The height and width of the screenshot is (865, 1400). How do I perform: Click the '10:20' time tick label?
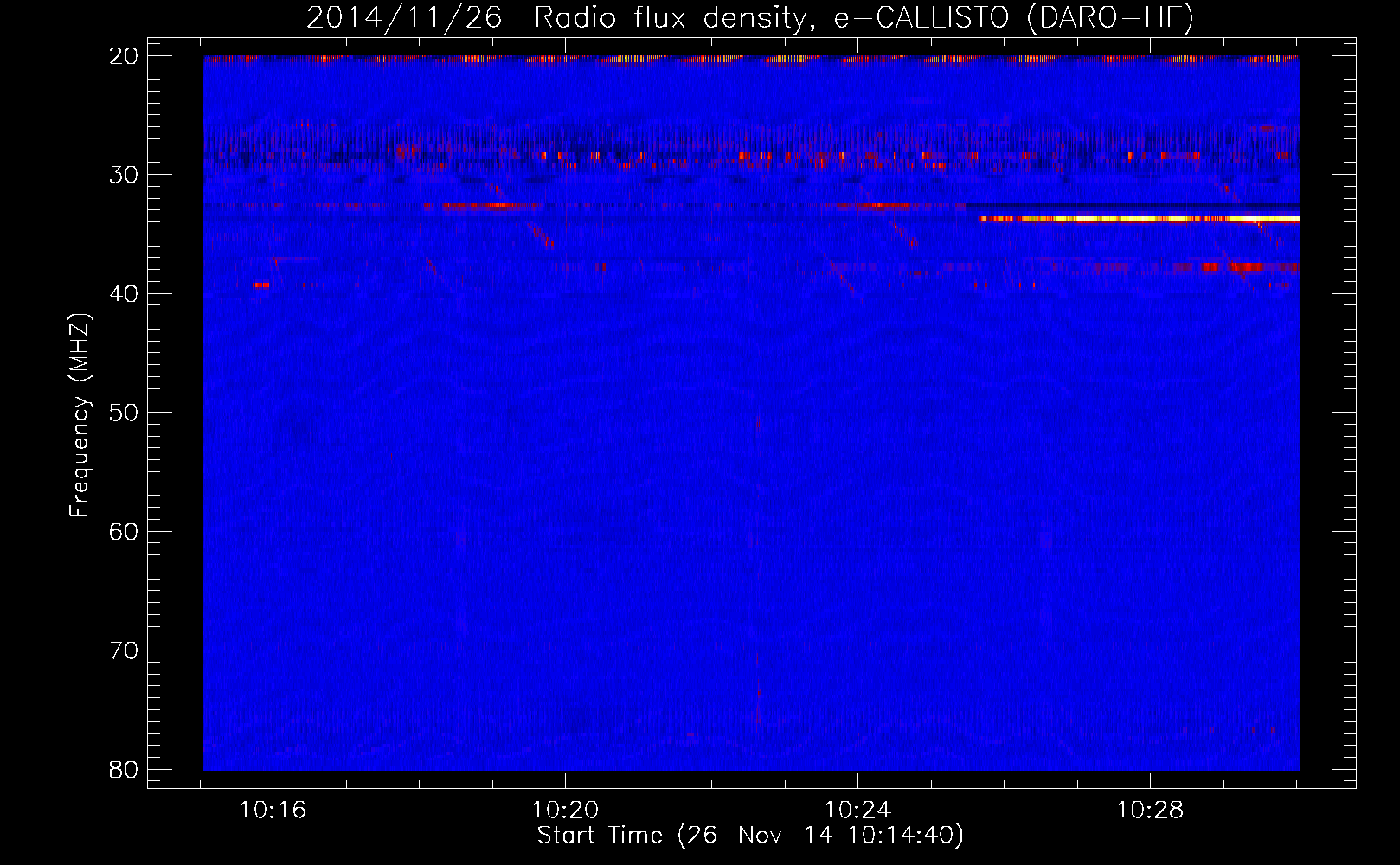click(x=565, y=811)
